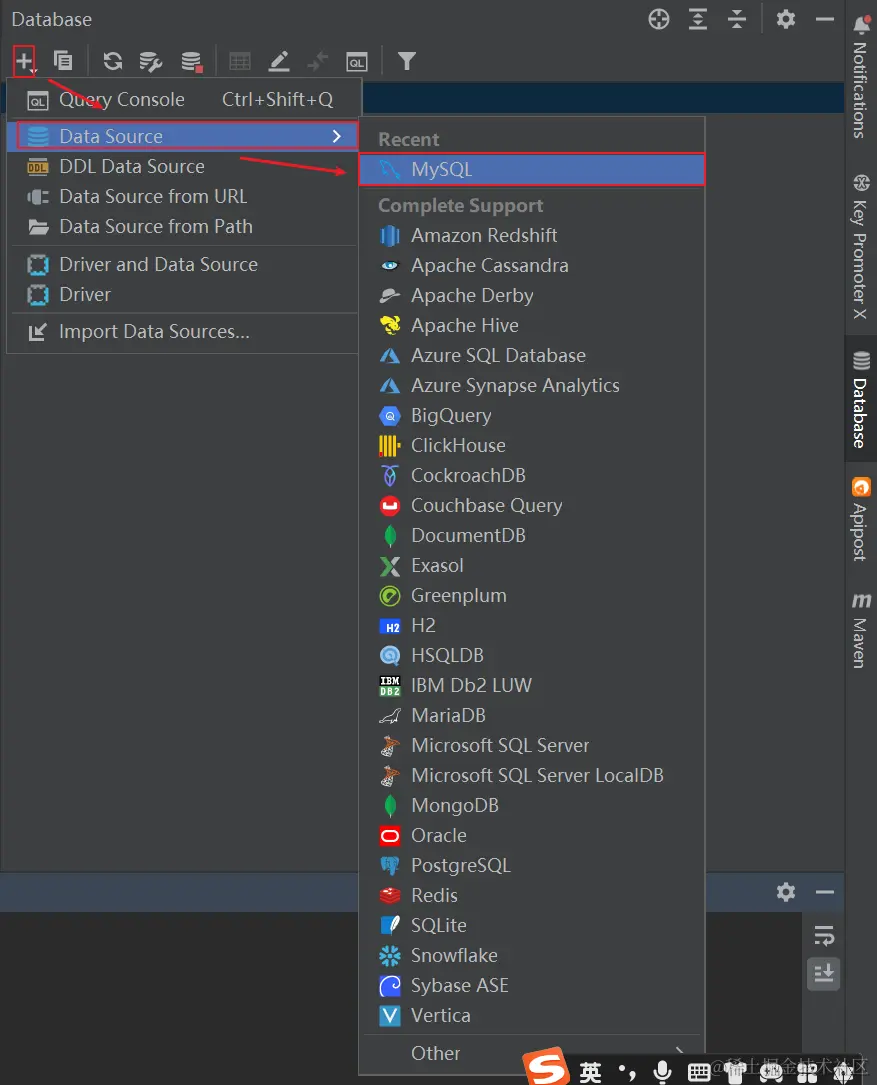Open the Maven tool window tab

(x=860, y=630)
